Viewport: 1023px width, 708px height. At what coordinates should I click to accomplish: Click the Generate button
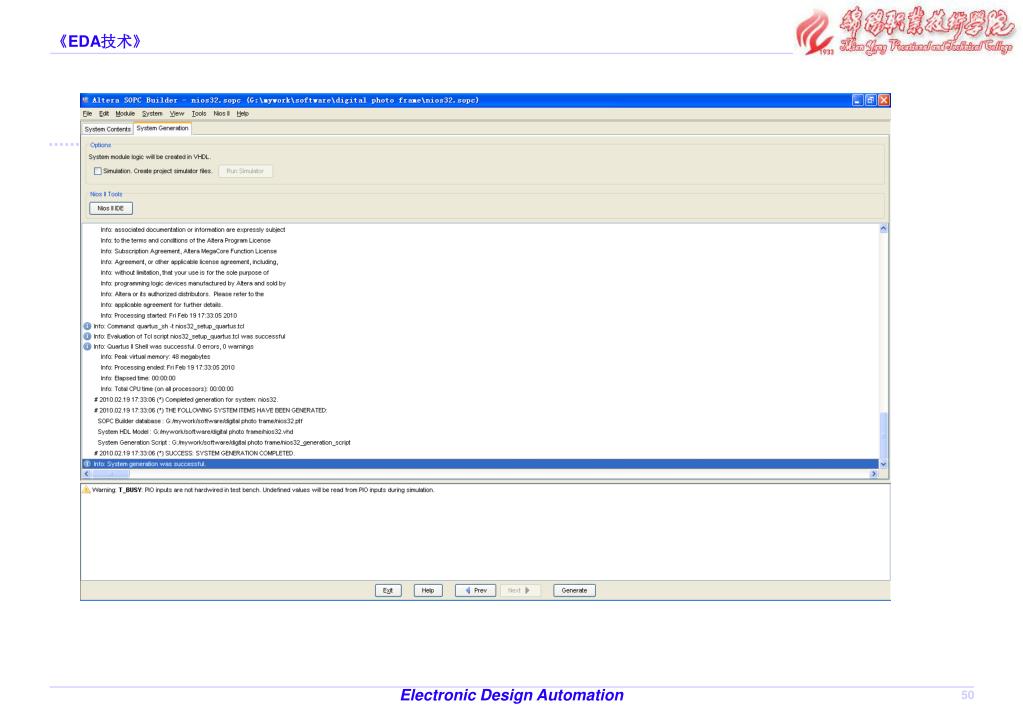pyautogui.click(x=574, y=591)
